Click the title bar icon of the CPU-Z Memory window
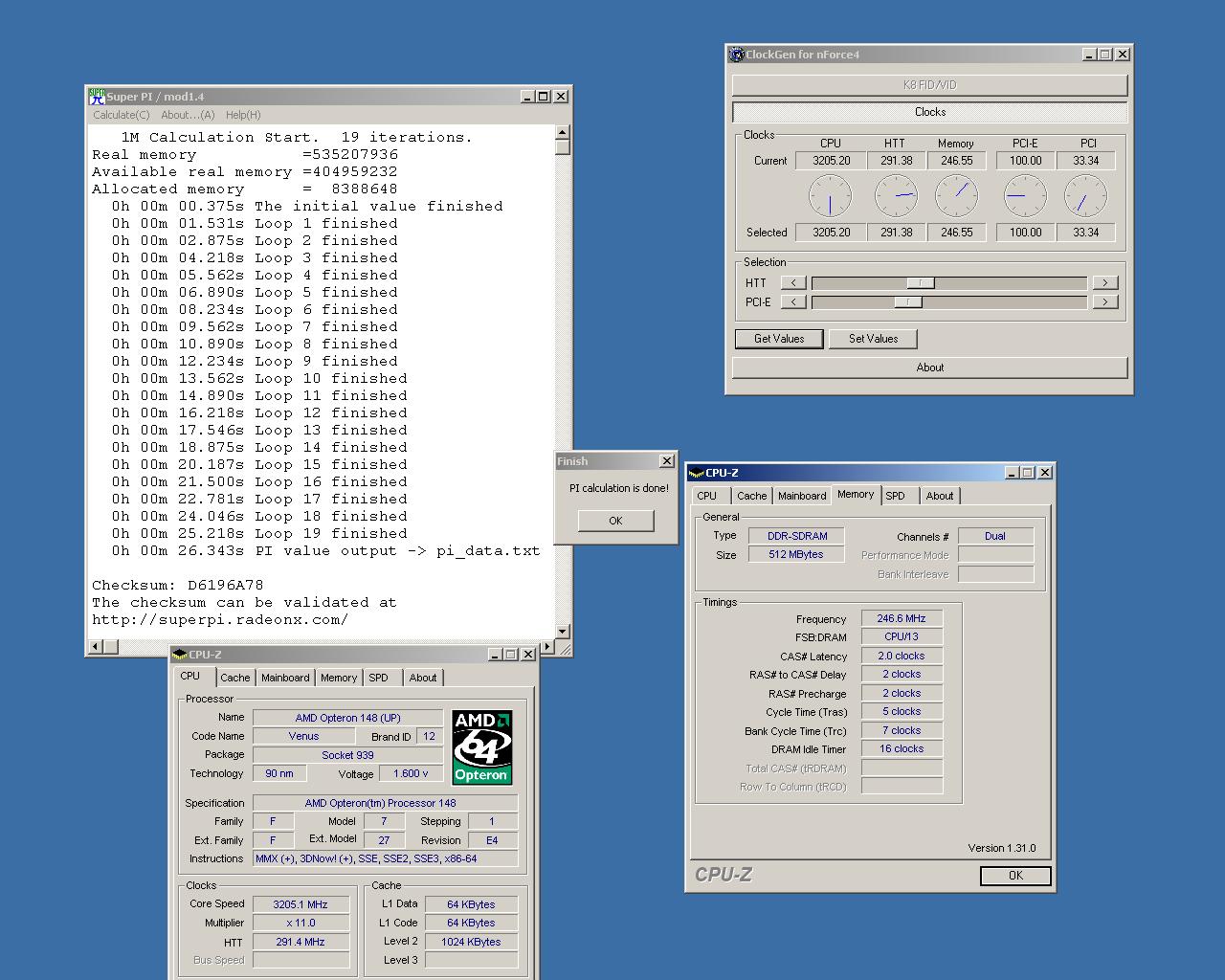This screenshot has height=980, width=1225. [696, 473]
